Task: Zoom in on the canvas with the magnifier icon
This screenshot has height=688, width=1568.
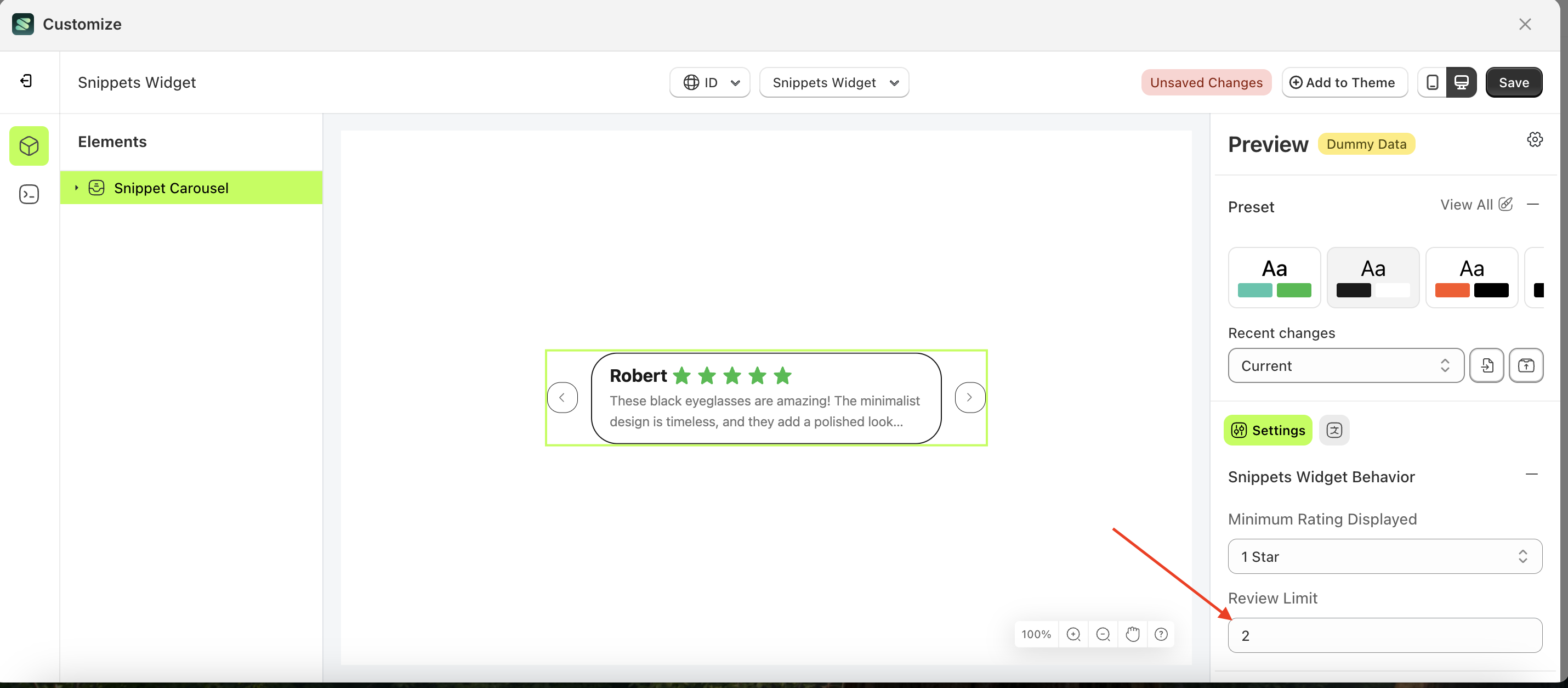Action: (1073, 634)
